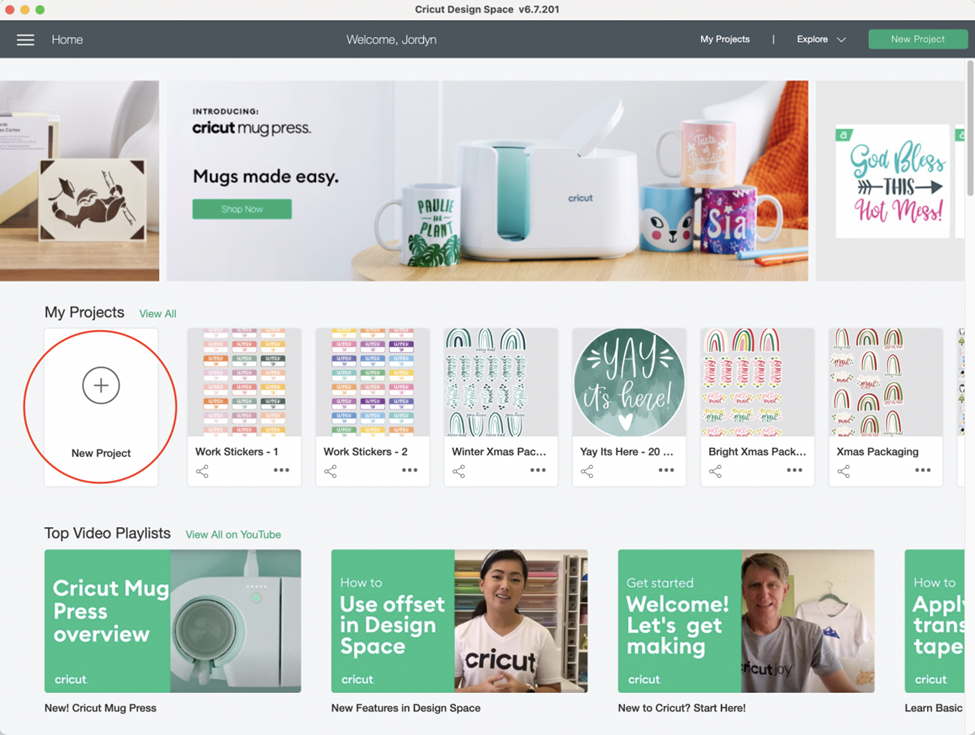975x735 pixels.
Task: Click the Welcome, Jordyn greeting
Action: (x=391, y=40)
